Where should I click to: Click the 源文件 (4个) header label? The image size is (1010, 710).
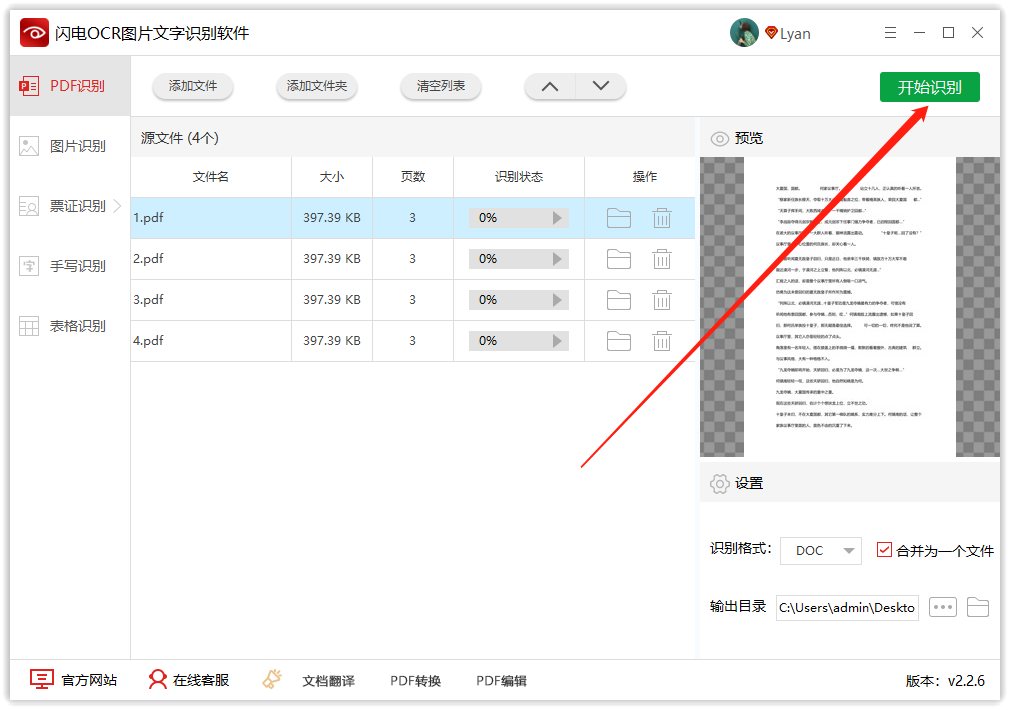pyautogui.click(x=180, y=138)
